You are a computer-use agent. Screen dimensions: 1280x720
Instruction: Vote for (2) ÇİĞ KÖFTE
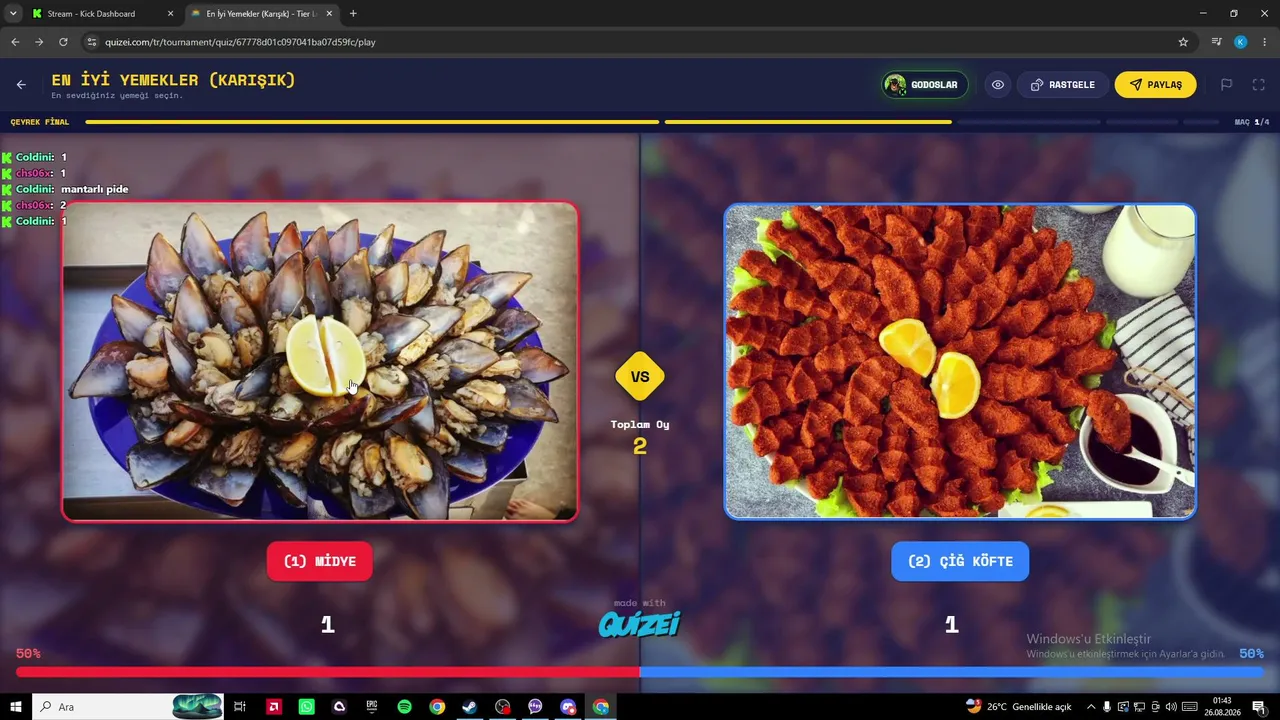[960, 561]
